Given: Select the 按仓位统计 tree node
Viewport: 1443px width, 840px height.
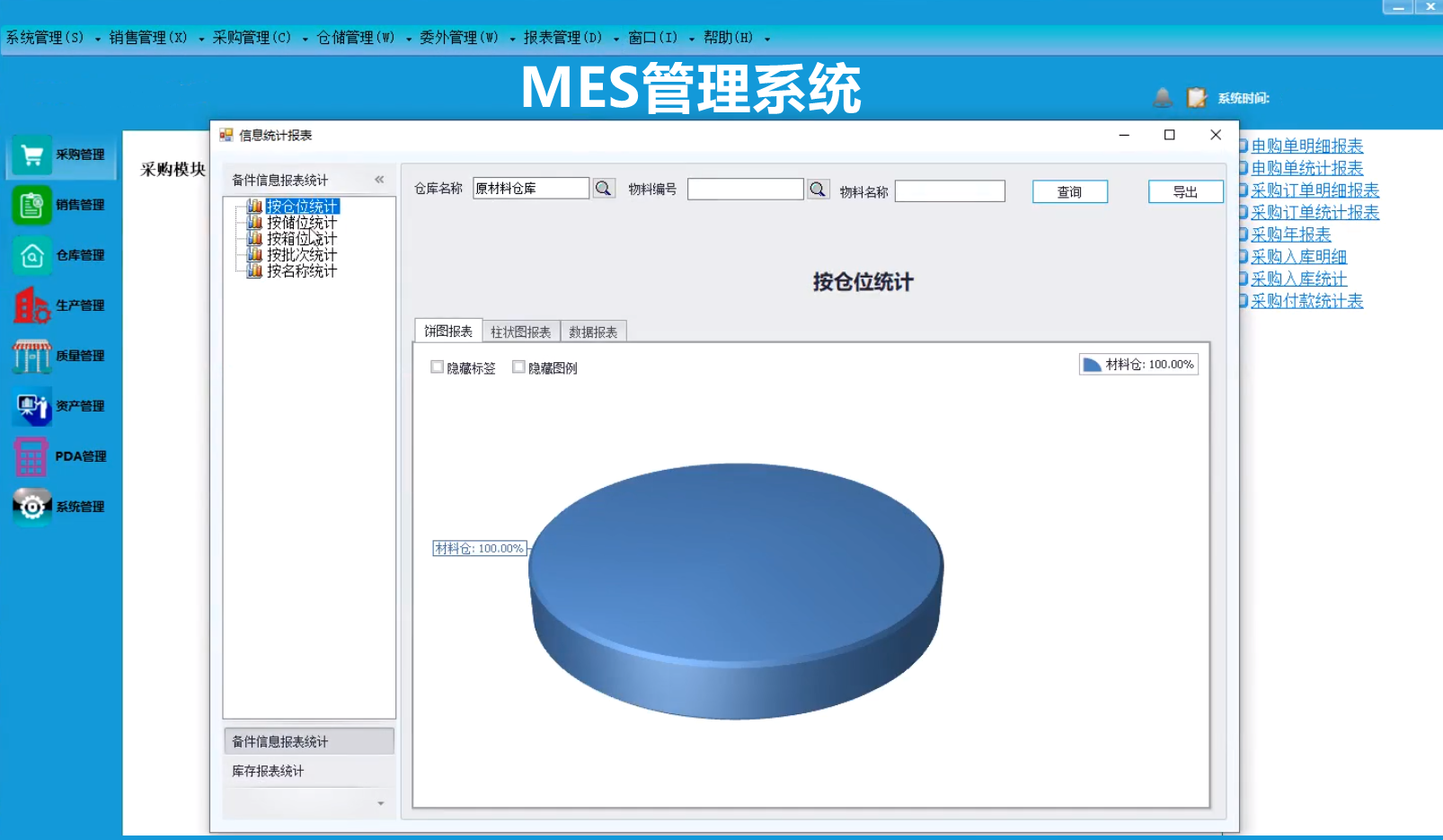Looking at the screenshot, I should click(x=302, y=207).
